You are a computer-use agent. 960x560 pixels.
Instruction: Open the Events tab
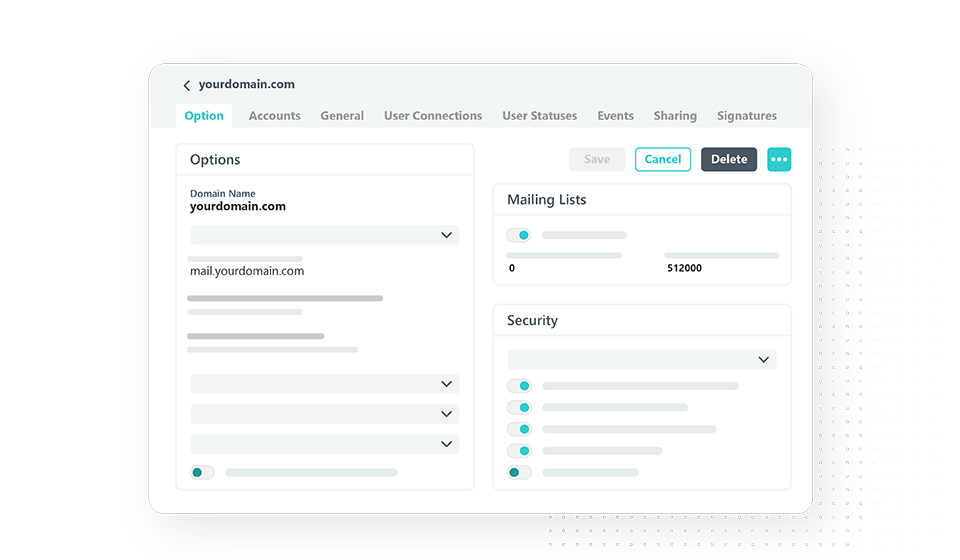(615, 116)
